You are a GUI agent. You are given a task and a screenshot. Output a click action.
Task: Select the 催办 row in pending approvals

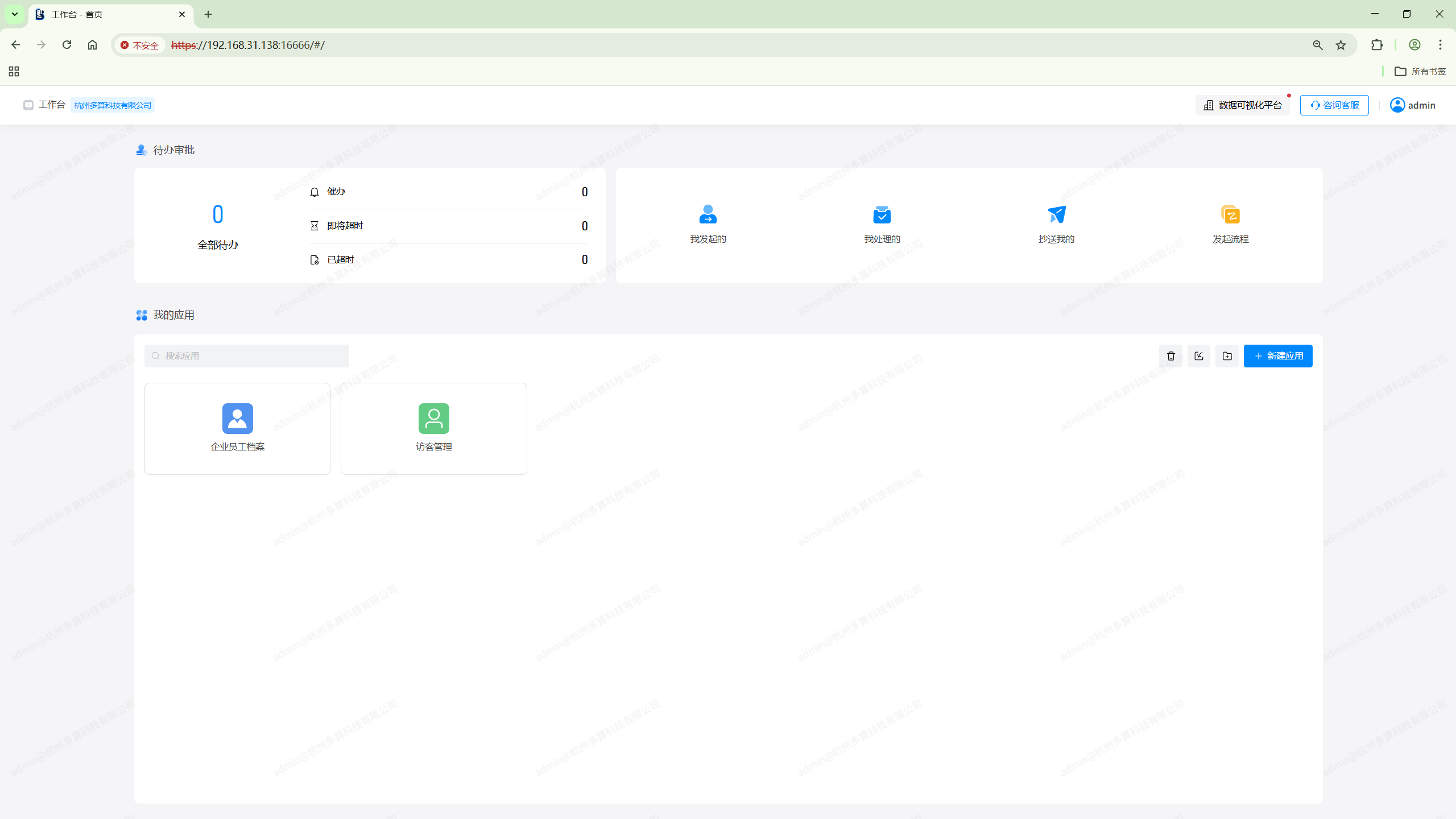click(448, 192)
